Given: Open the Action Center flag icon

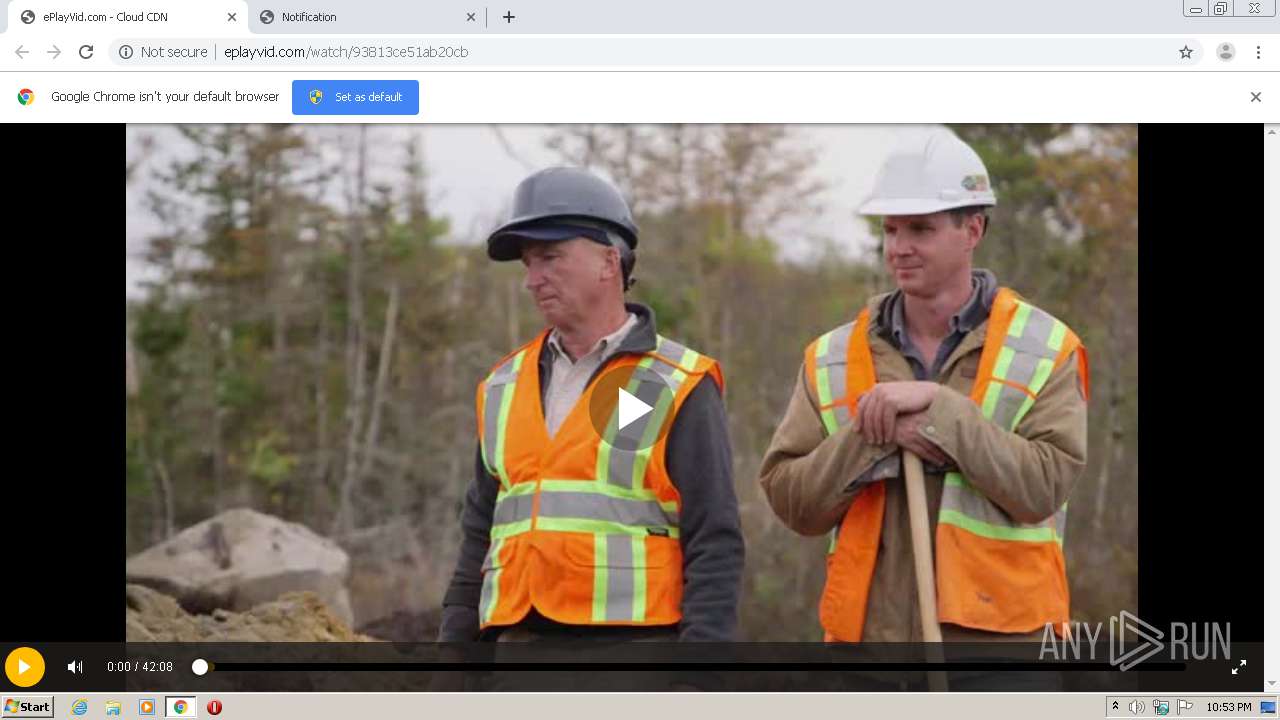Looking at the screenshot, I should point(1185,707).
